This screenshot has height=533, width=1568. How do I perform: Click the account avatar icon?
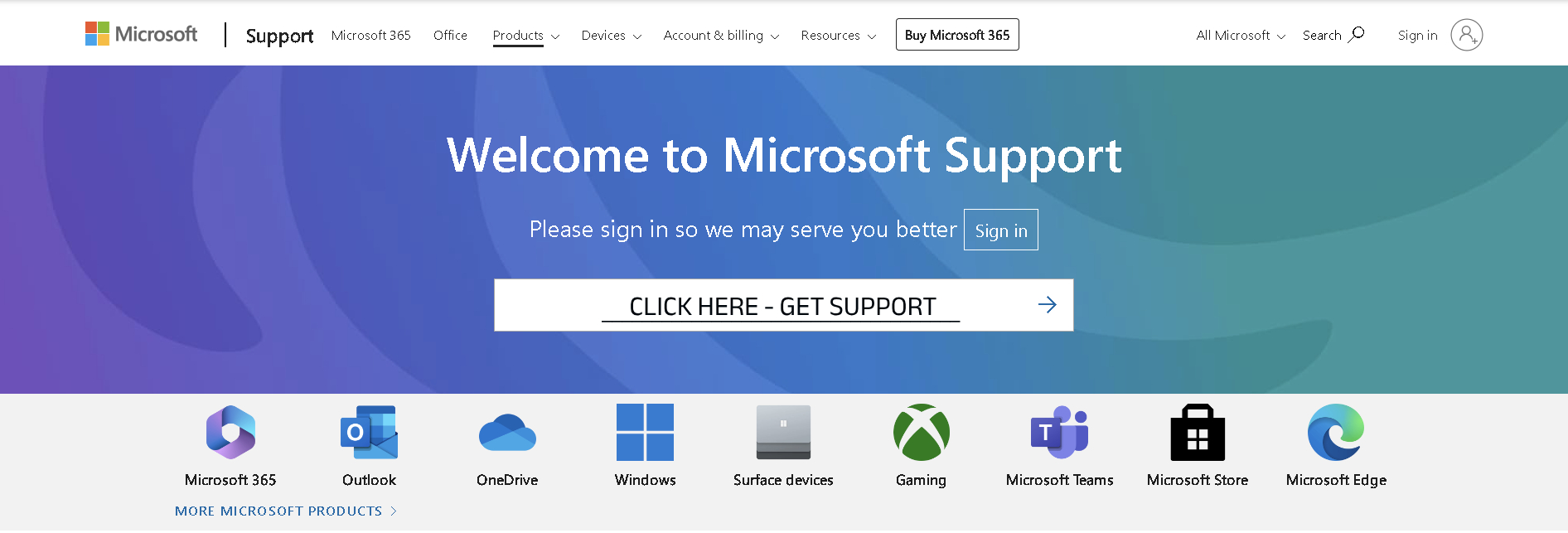1466,35
